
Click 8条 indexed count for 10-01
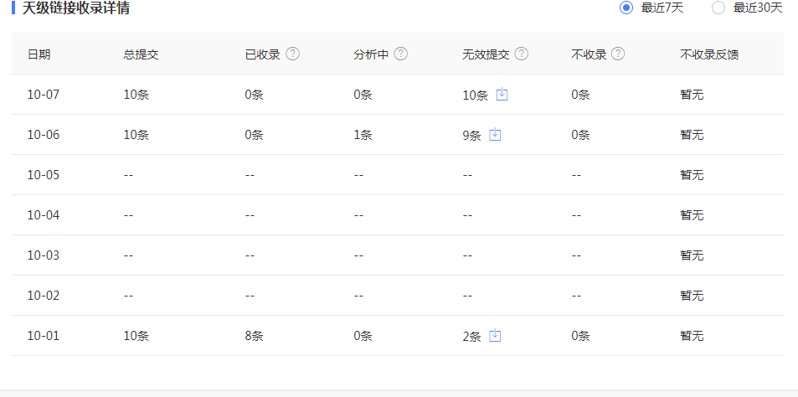254,336
